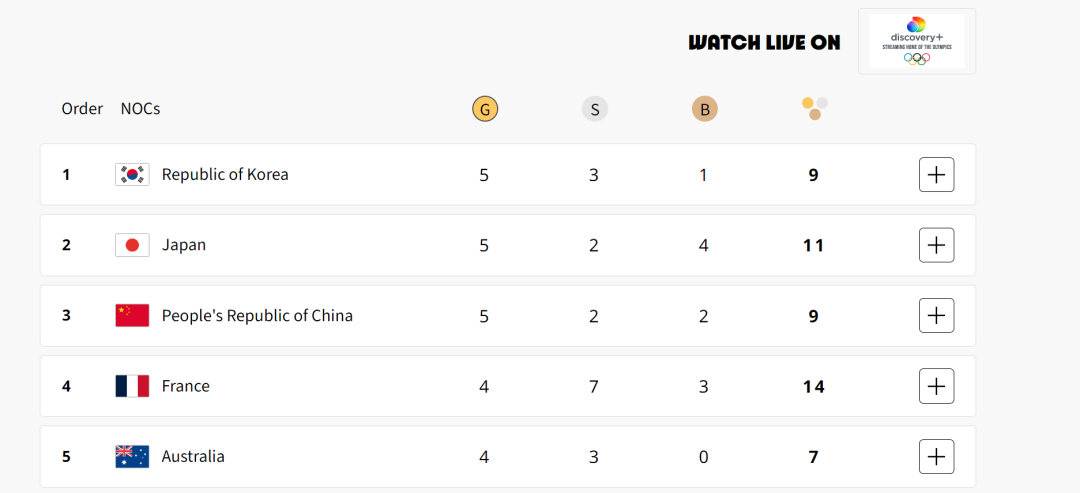This screenshot has height=493, width=1080.
Task: Click the Gold medal G icon header
Action: pos(485,109)
